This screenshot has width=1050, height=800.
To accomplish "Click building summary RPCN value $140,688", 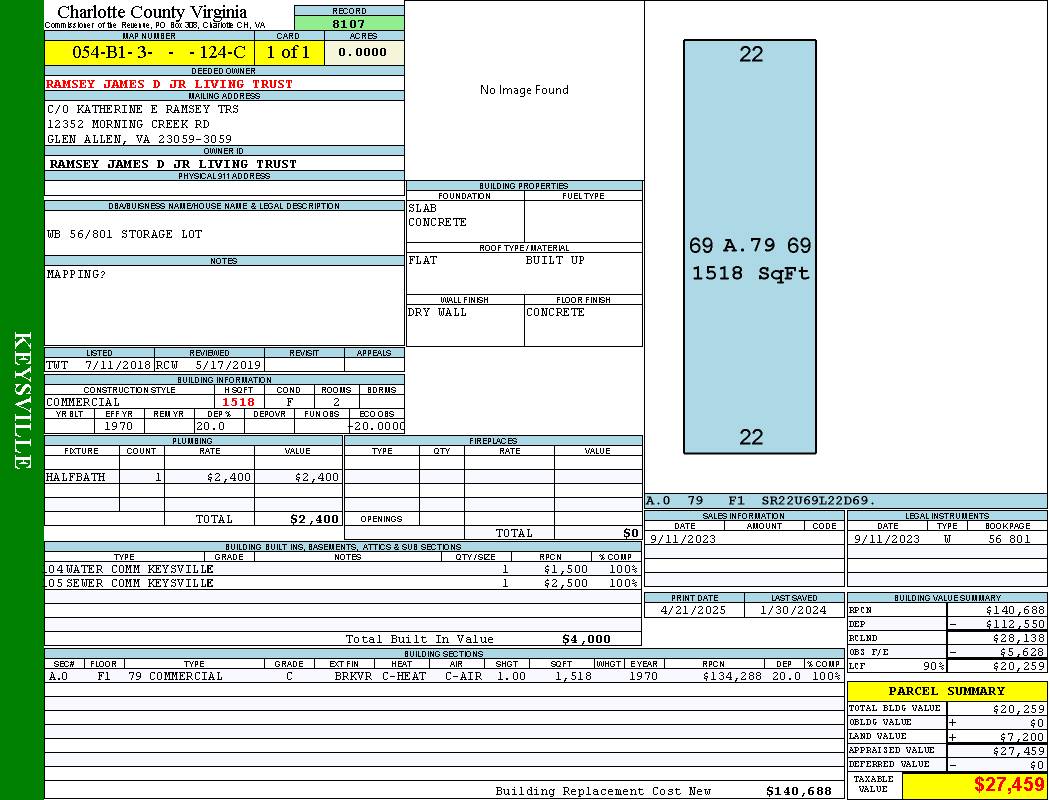I will pos(1015,610).
